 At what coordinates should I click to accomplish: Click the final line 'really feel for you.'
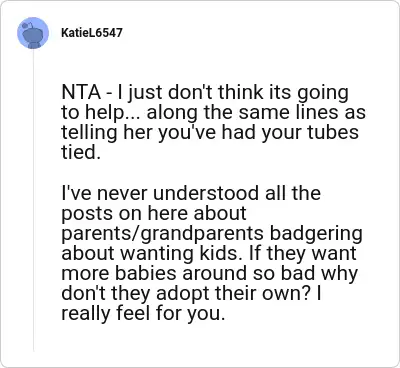143,314
